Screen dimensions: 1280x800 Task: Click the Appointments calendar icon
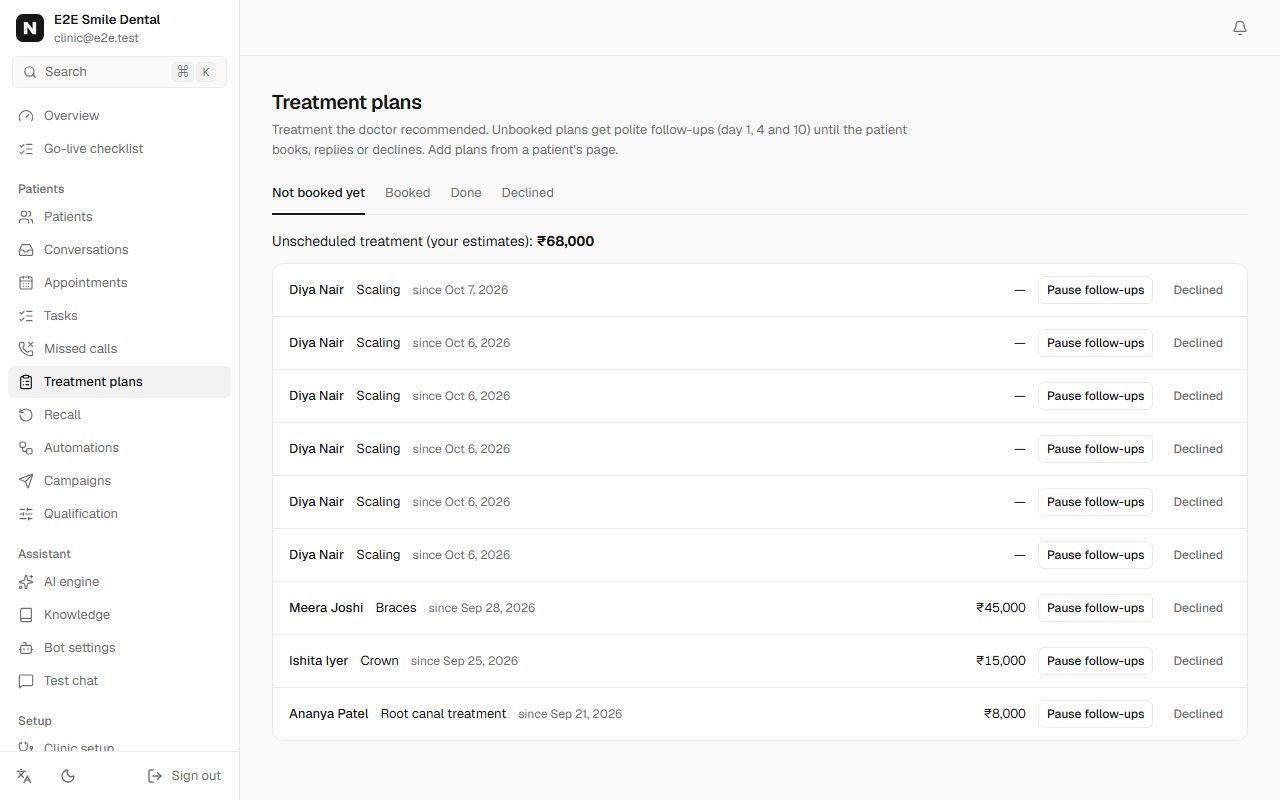click(x=26, y=283)
